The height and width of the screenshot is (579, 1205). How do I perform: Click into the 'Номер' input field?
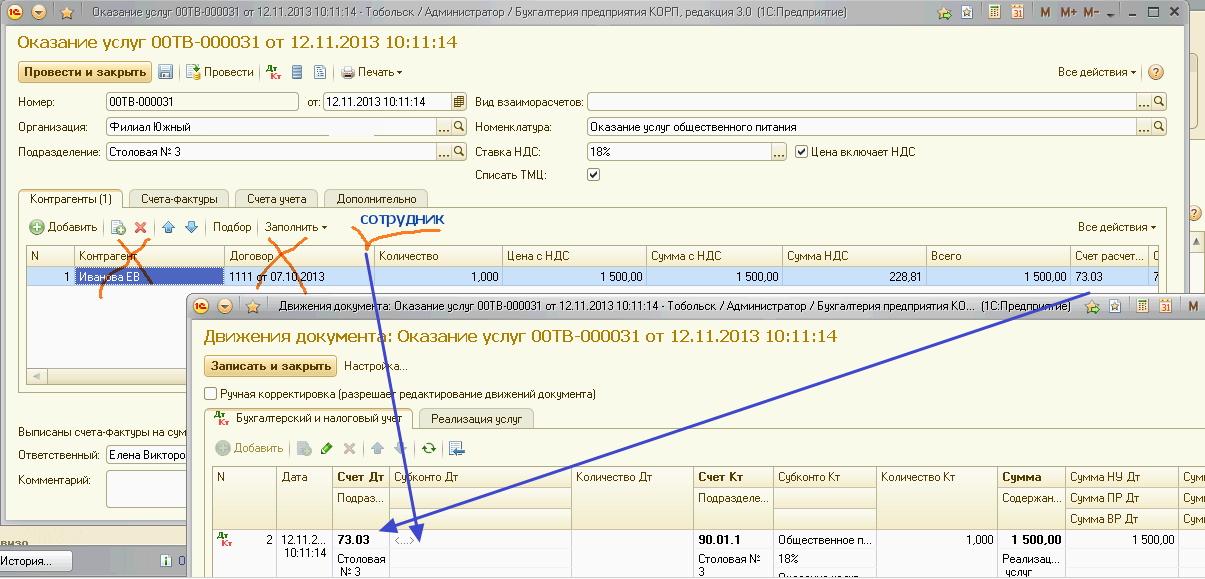201,101
